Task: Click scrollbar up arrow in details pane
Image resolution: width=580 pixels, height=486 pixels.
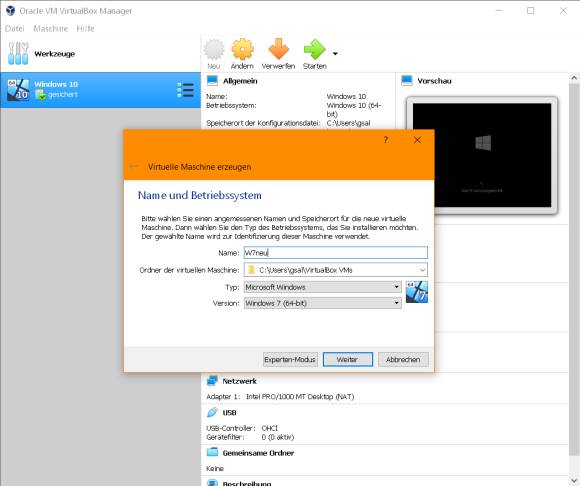Action: pos(574,78)
